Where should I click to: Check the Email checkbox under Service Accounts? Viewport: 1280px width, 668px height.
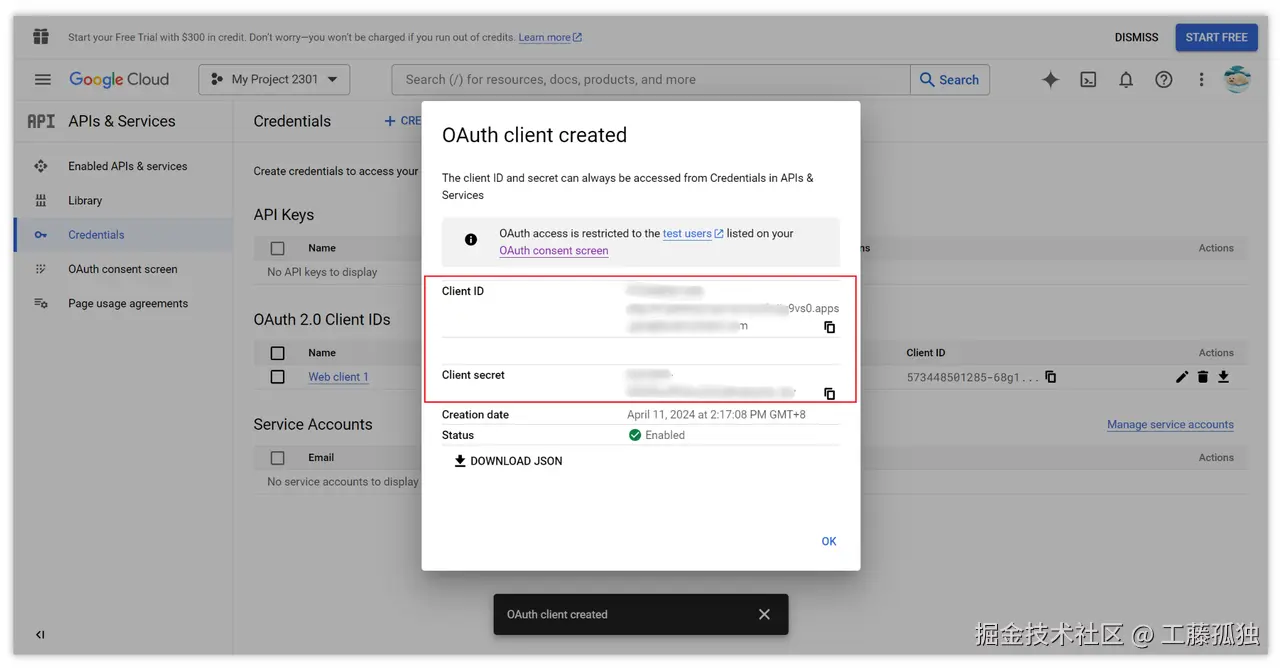[x=277, y=457]
